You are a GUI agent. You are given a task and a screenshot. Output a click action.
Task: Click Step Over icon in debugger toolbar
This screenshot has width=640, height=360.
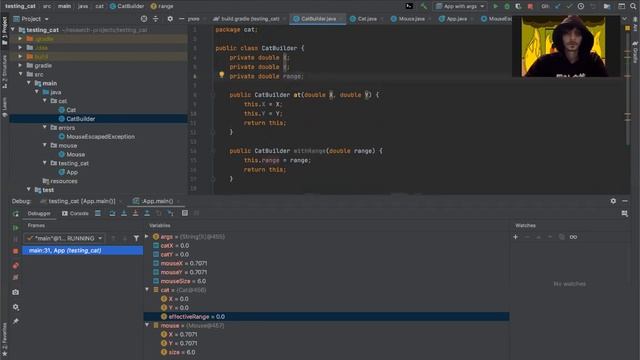(x=112, y=213)
